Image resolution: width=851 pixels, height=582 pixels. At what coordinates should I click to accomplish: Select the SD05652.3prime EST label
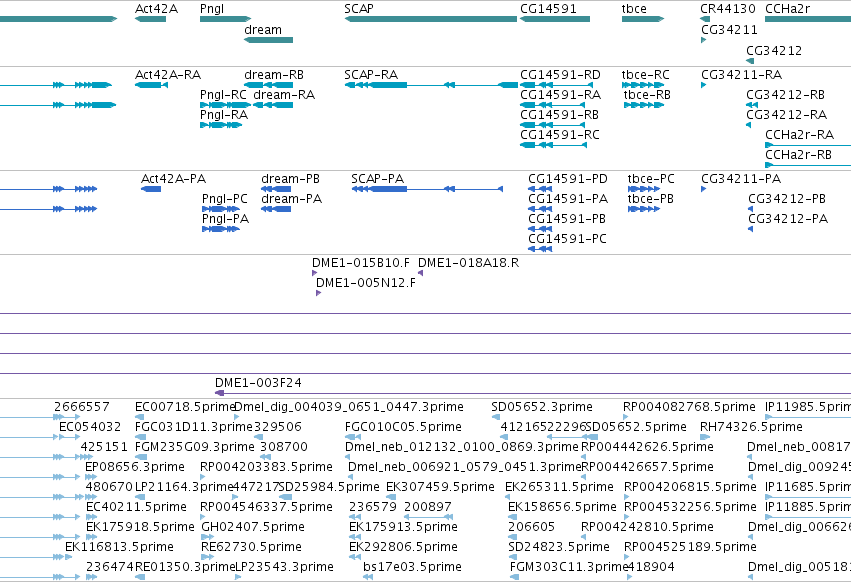(x=542, y=407)
